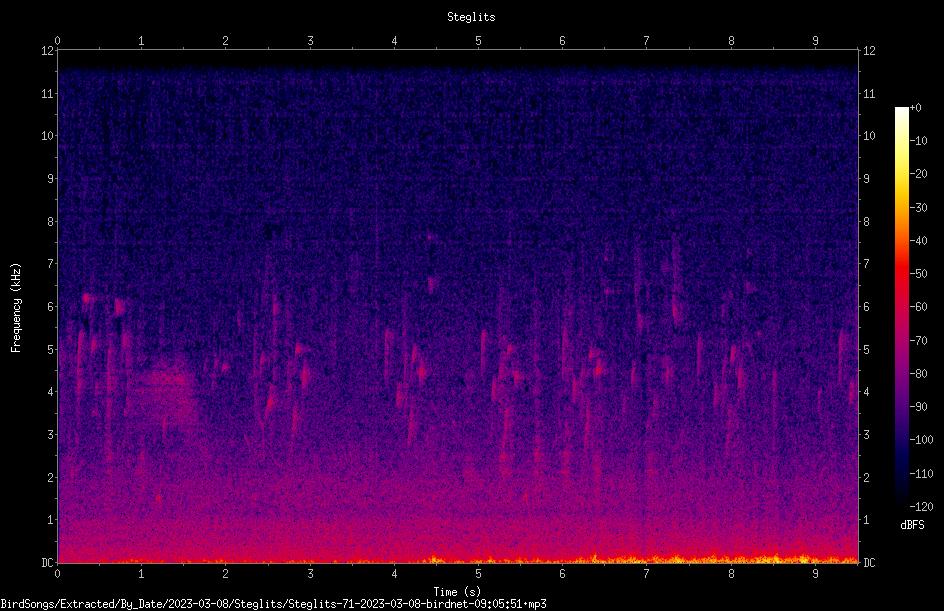
Task: Click the 6 kHz tick on the right axis
Action: [x=866, y=306]
